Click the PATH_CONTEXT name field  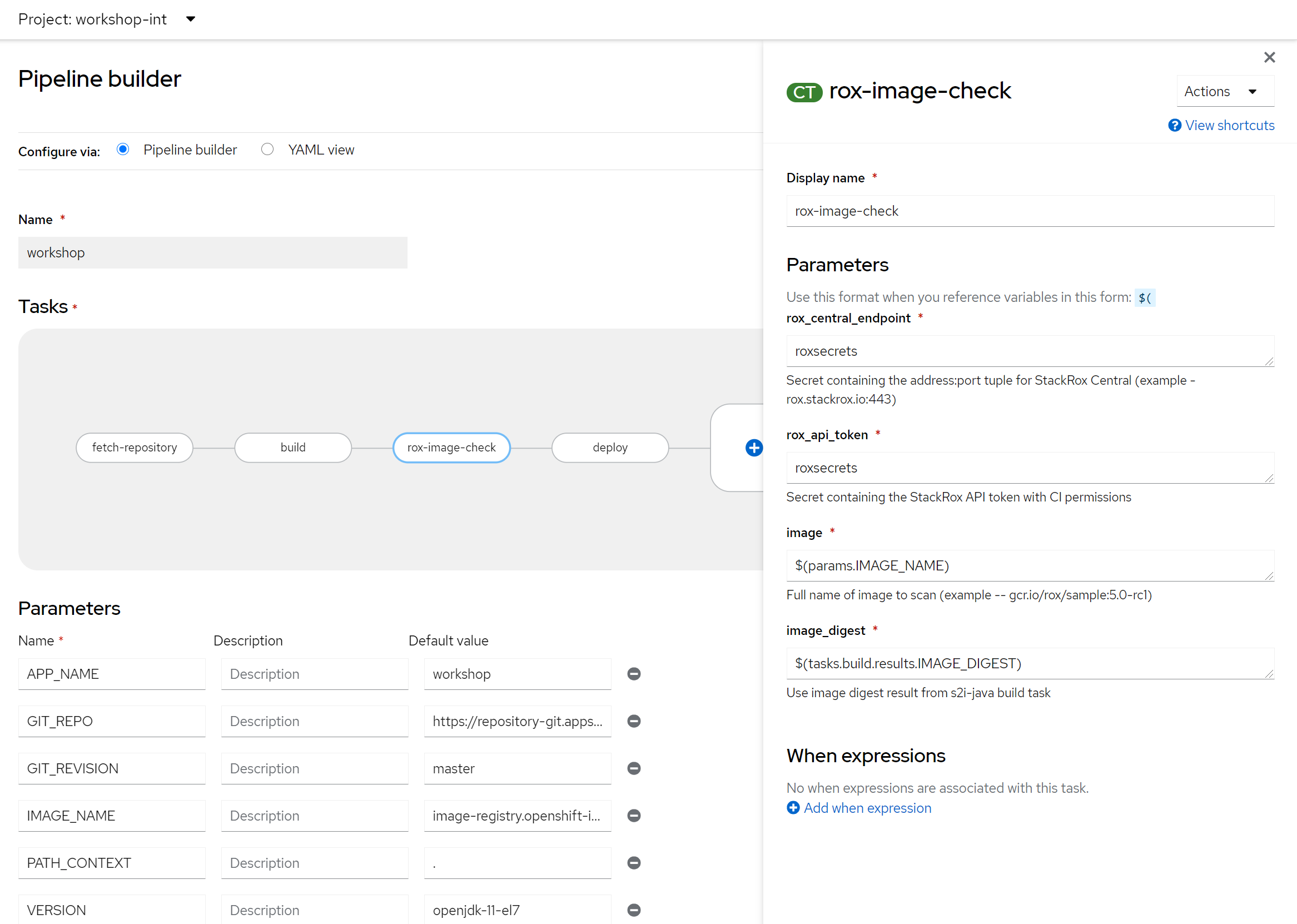pyautogui.click(x=112, y=863)
